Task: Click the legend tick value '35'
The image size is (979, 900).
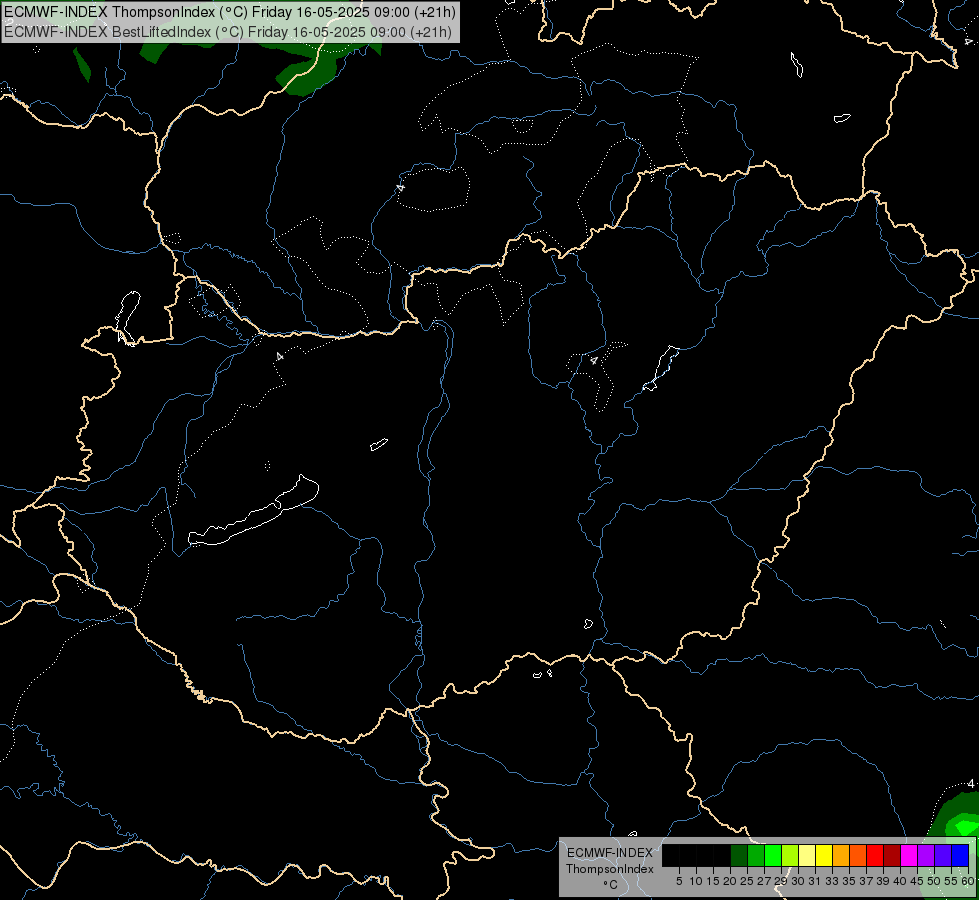Action: pyautogui.click(x=849, y=881)
